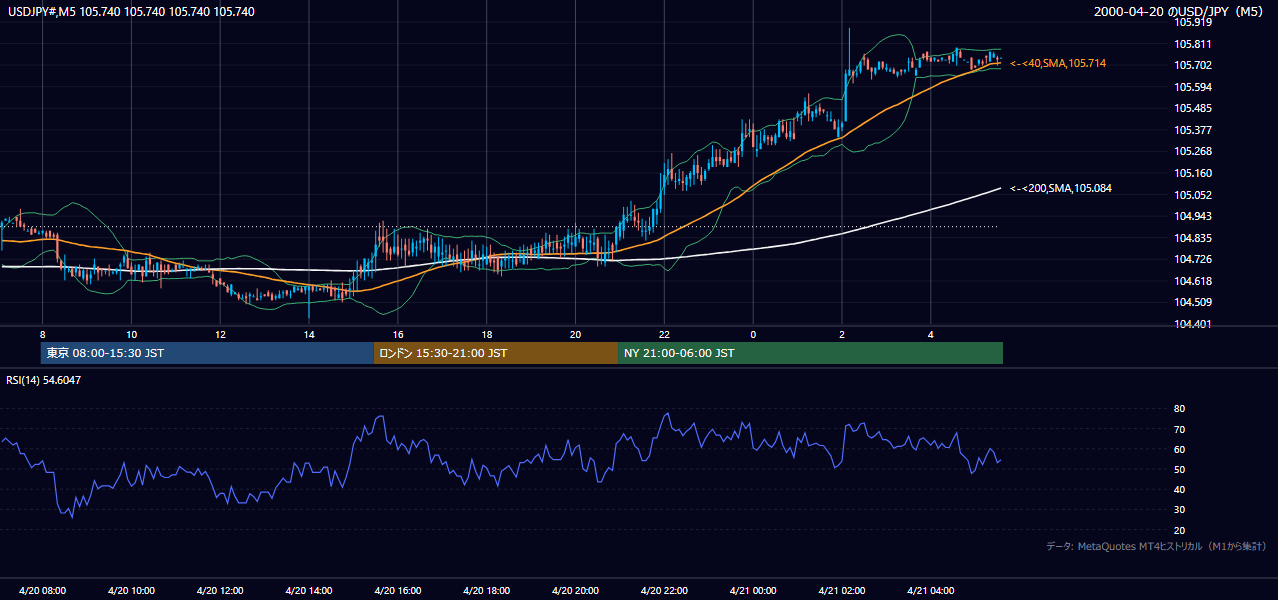Click hour label 22 on price chart time axis
Viewport: 1278px width, 600px height.
pyautogui.click(x=664, y=334)
